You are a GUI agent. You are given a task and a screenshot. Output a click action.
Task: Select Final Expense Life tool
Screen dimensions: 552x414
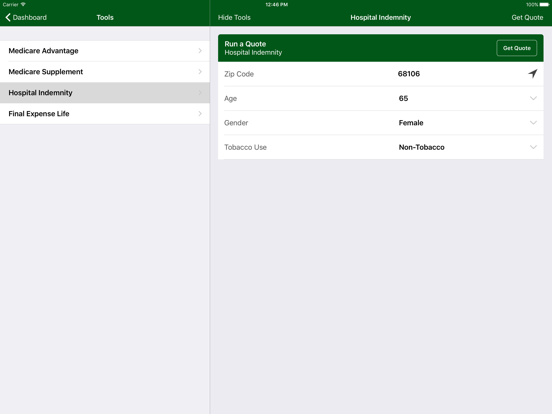tap(105, 114)
